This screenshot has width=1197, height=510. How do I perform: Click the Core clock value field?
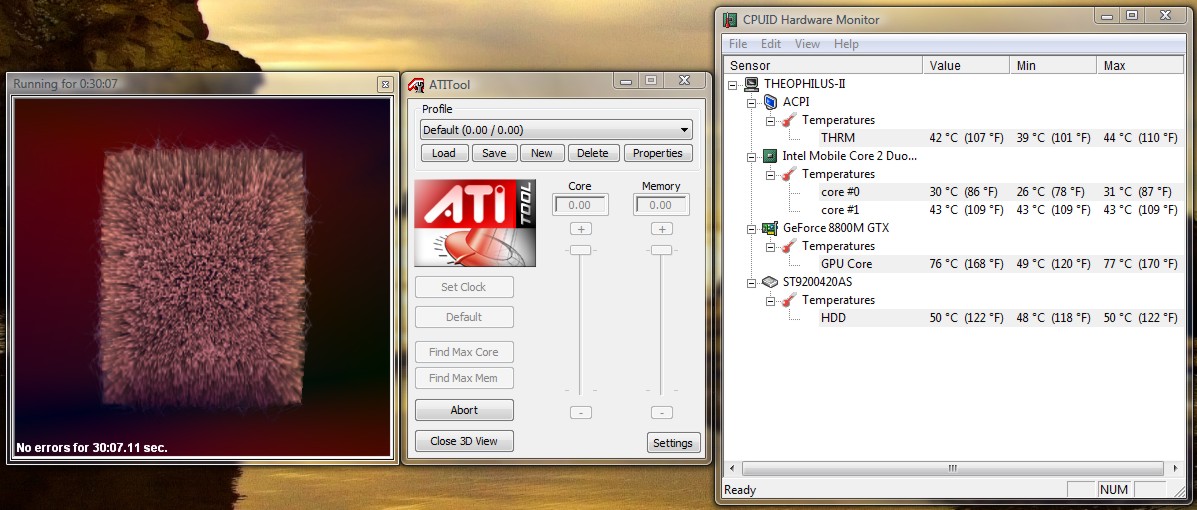pos(580,205)
